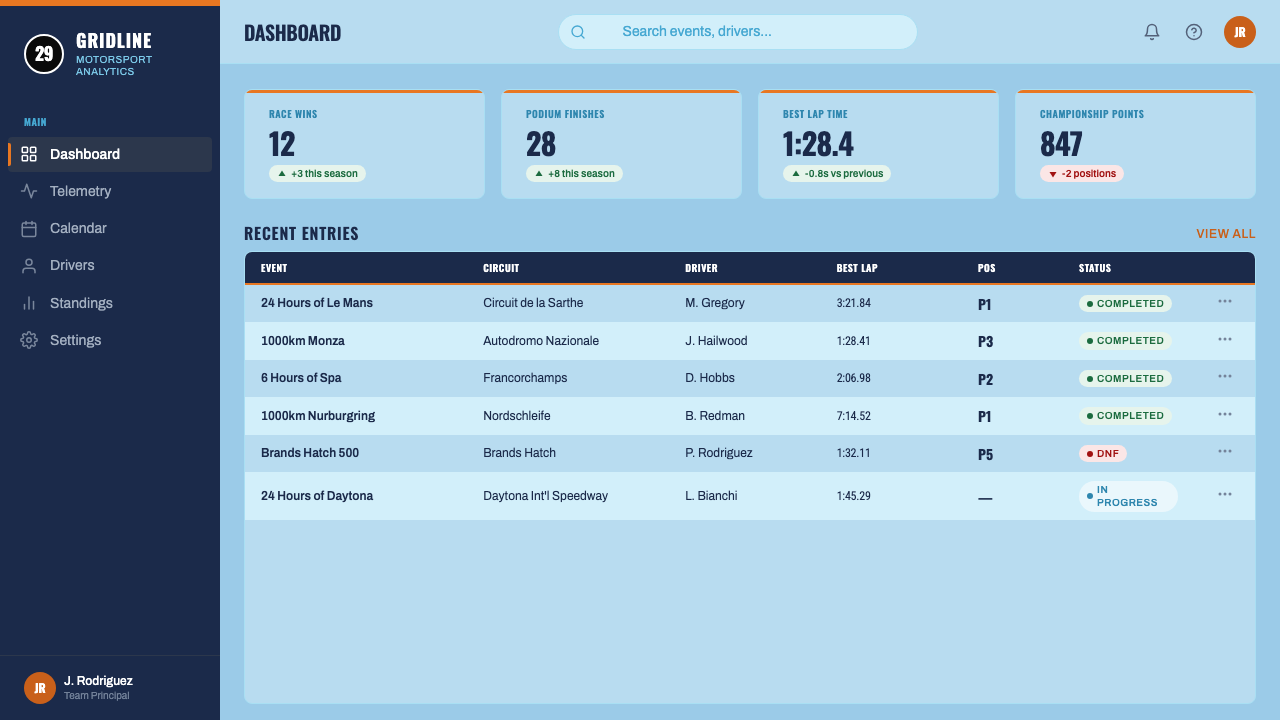Click the Gridline 29 logo badge
Screen dimensions: 1280x720
44,54
